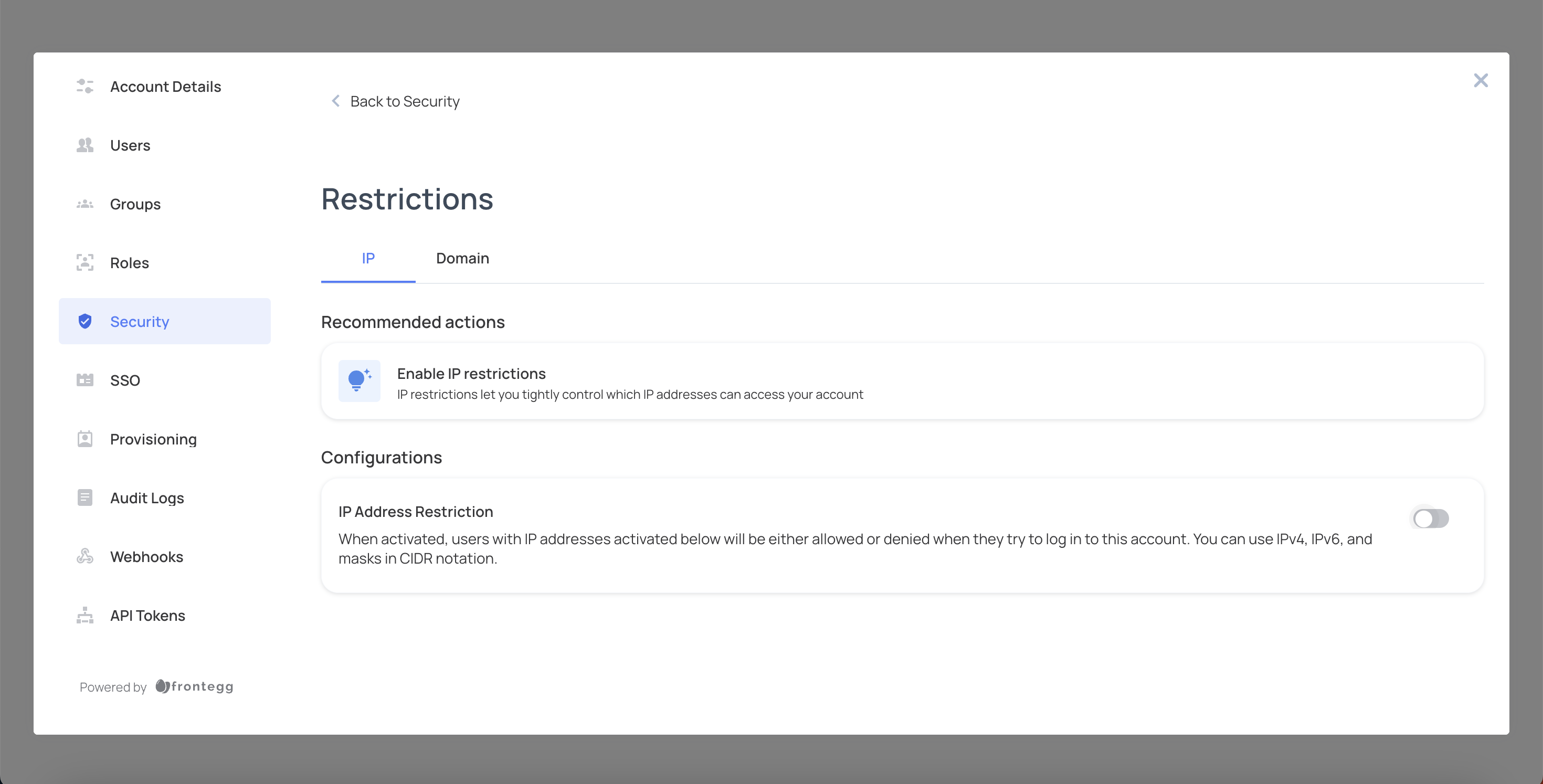Select the IP tab under Restrictions
This screenshot has width=1543, height=784.
pyautogui.click(x=368, y=258)
